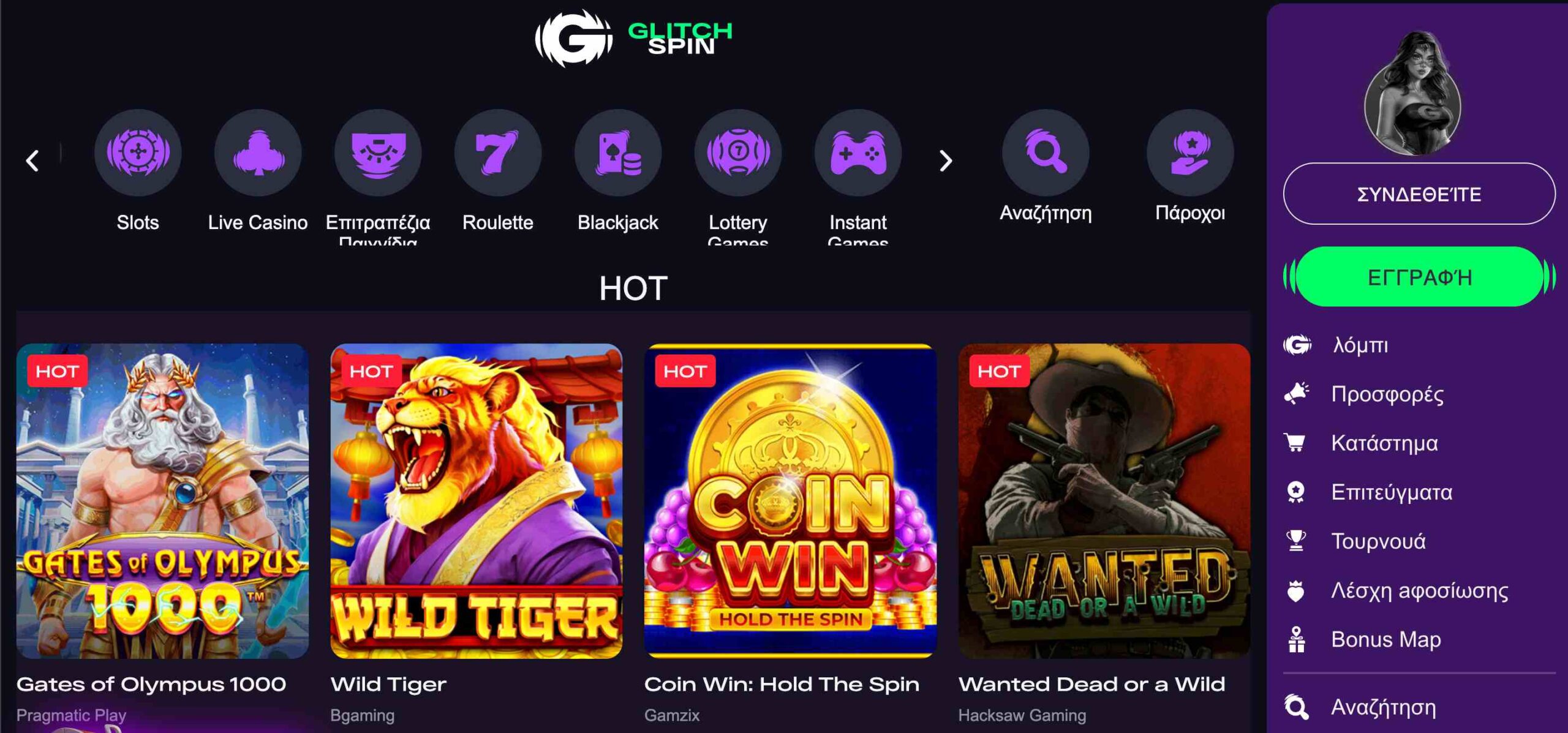Open the Slots category icon

point(138,152)
